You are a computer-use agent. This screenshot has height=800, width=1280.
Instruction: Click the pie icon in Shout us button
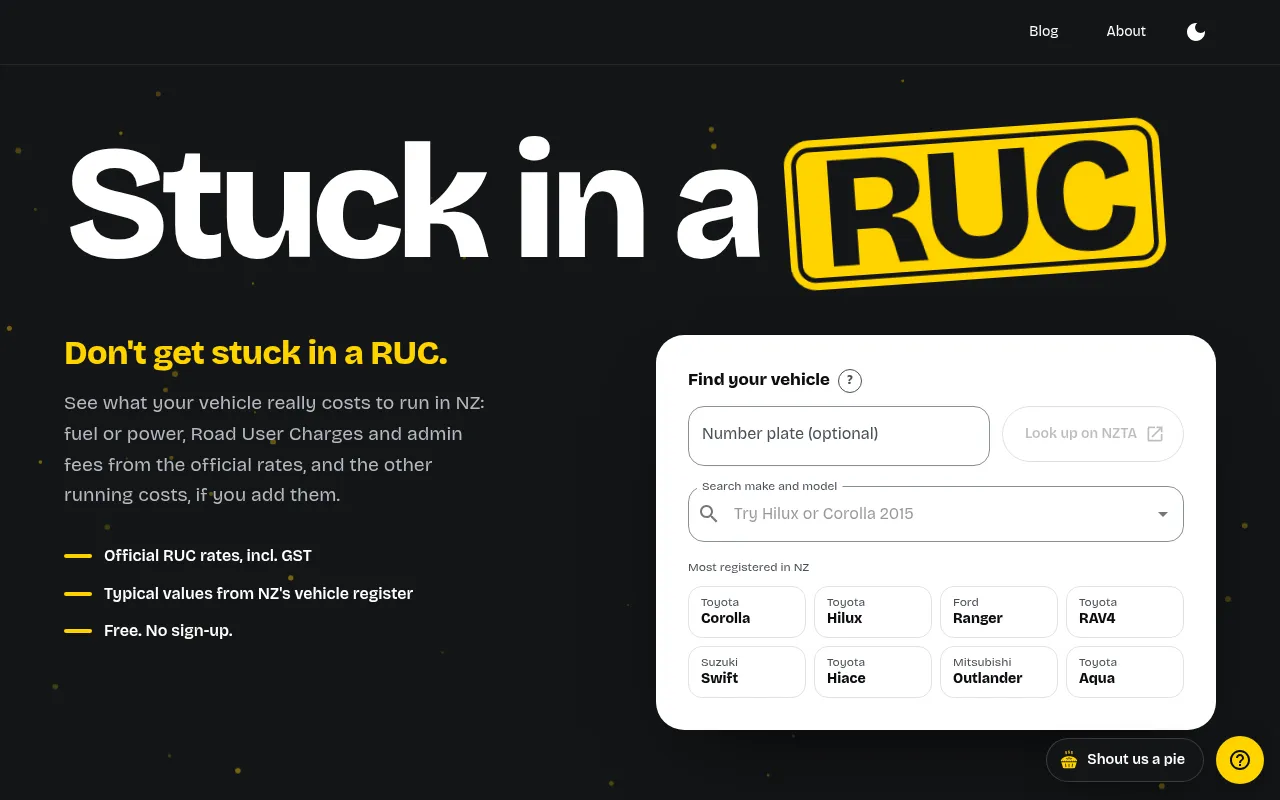point(1069,760)
